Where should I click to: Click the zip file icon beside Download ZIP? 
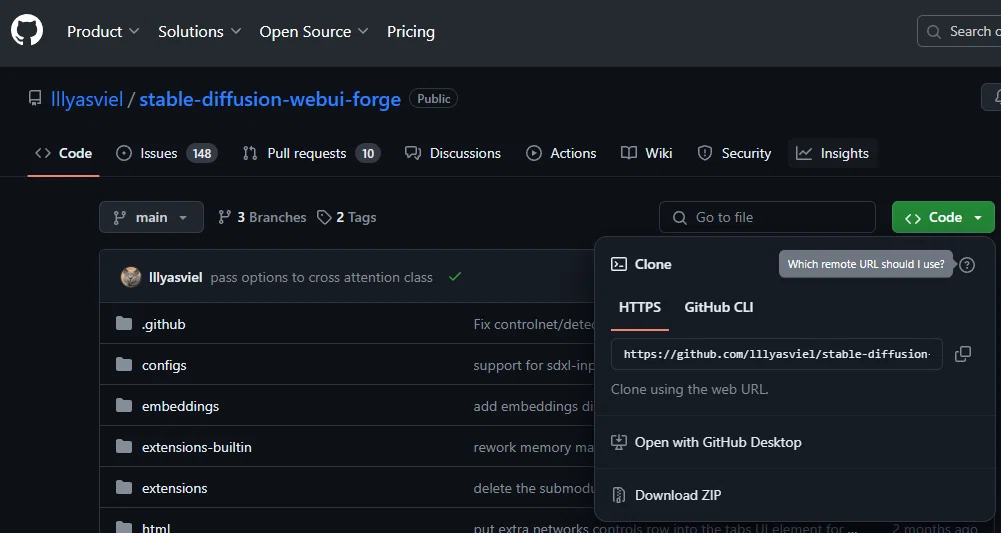pyautogui.click(x=619, y=495)
